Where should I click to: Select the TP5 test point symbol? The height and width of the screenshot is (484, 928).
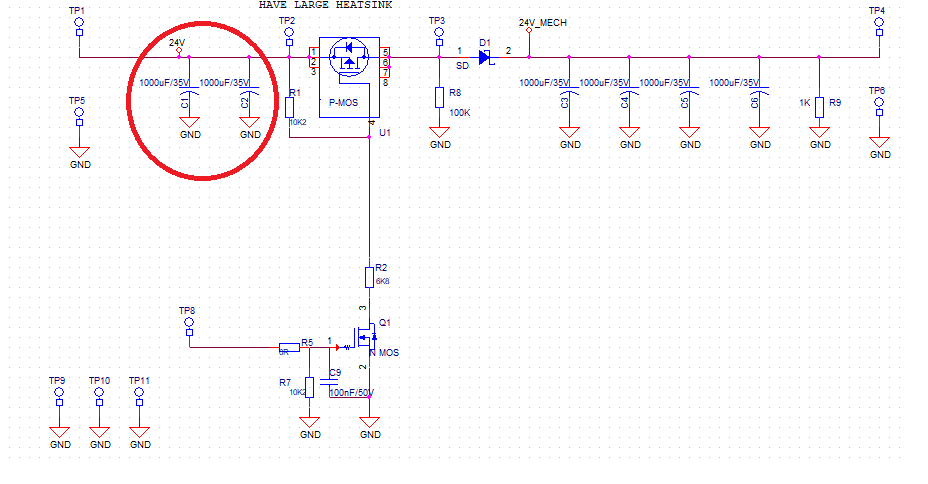tap(79, 118)
